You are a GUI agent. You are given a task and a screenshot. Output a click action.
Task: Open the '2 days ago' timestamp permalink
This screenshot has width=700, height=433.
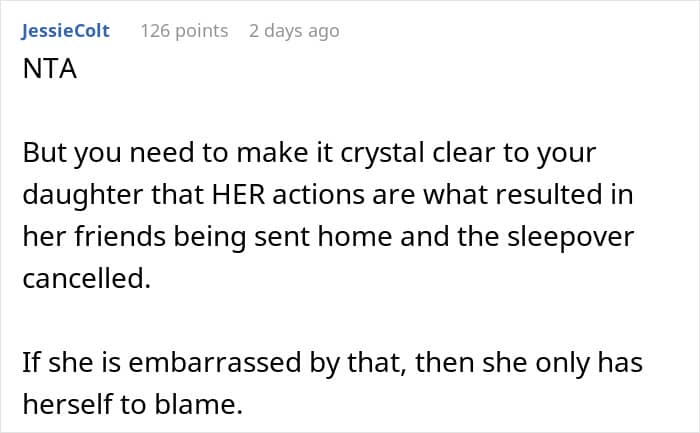click(294, 31)
